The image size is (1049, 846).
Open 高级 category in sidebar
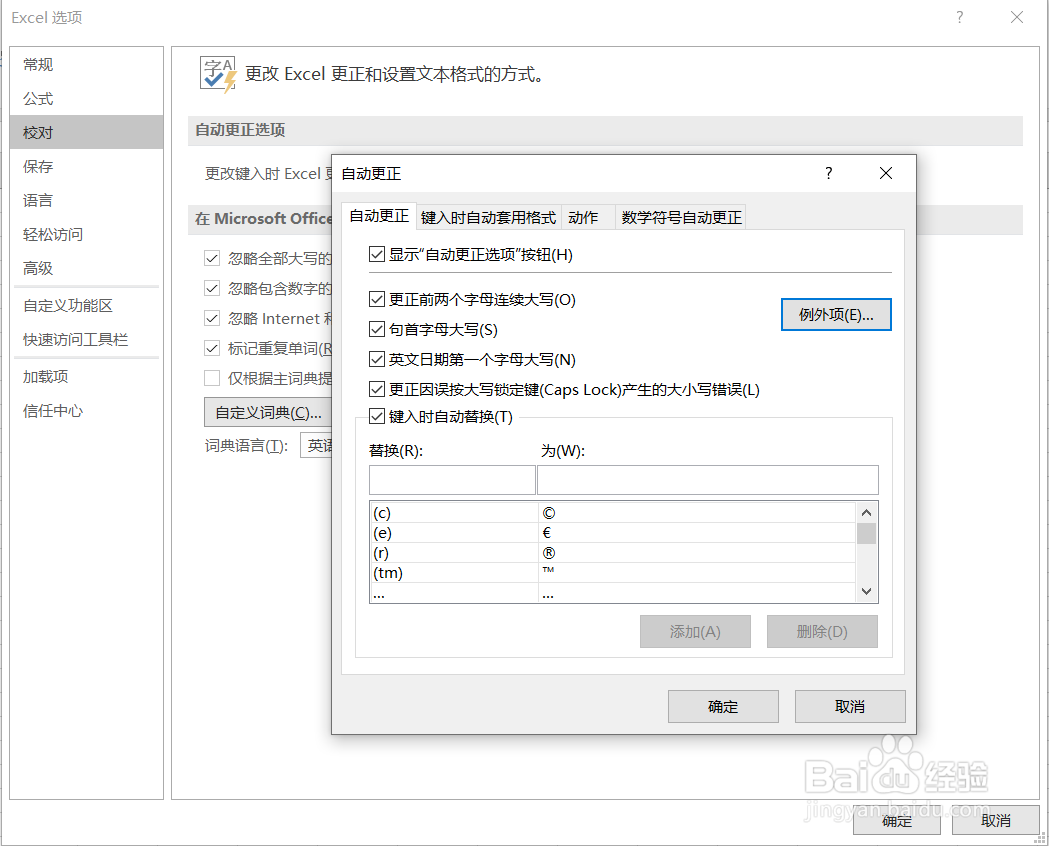[x=86, y=268]
